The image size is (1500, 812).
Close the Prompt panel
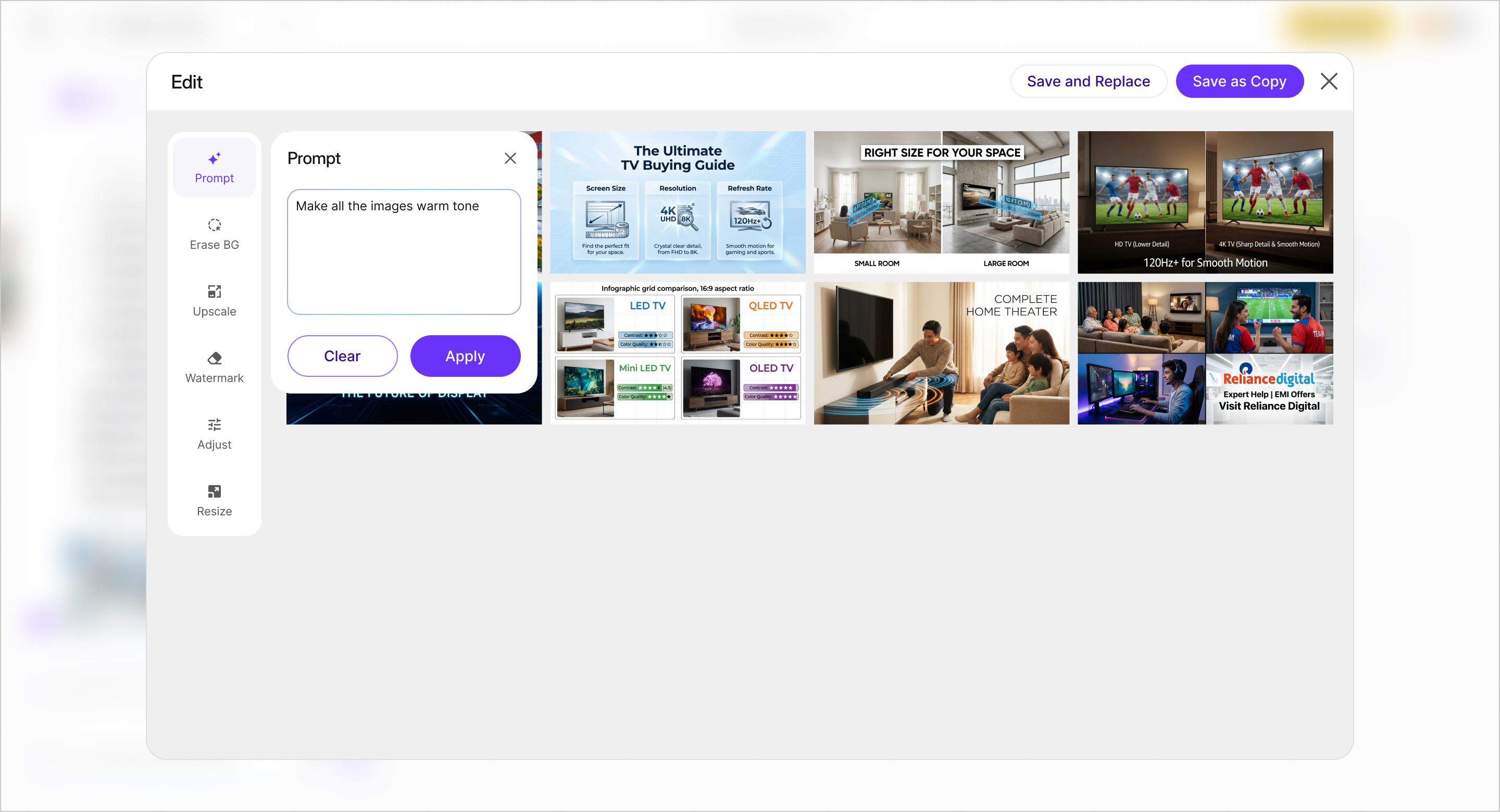(510, 158)
